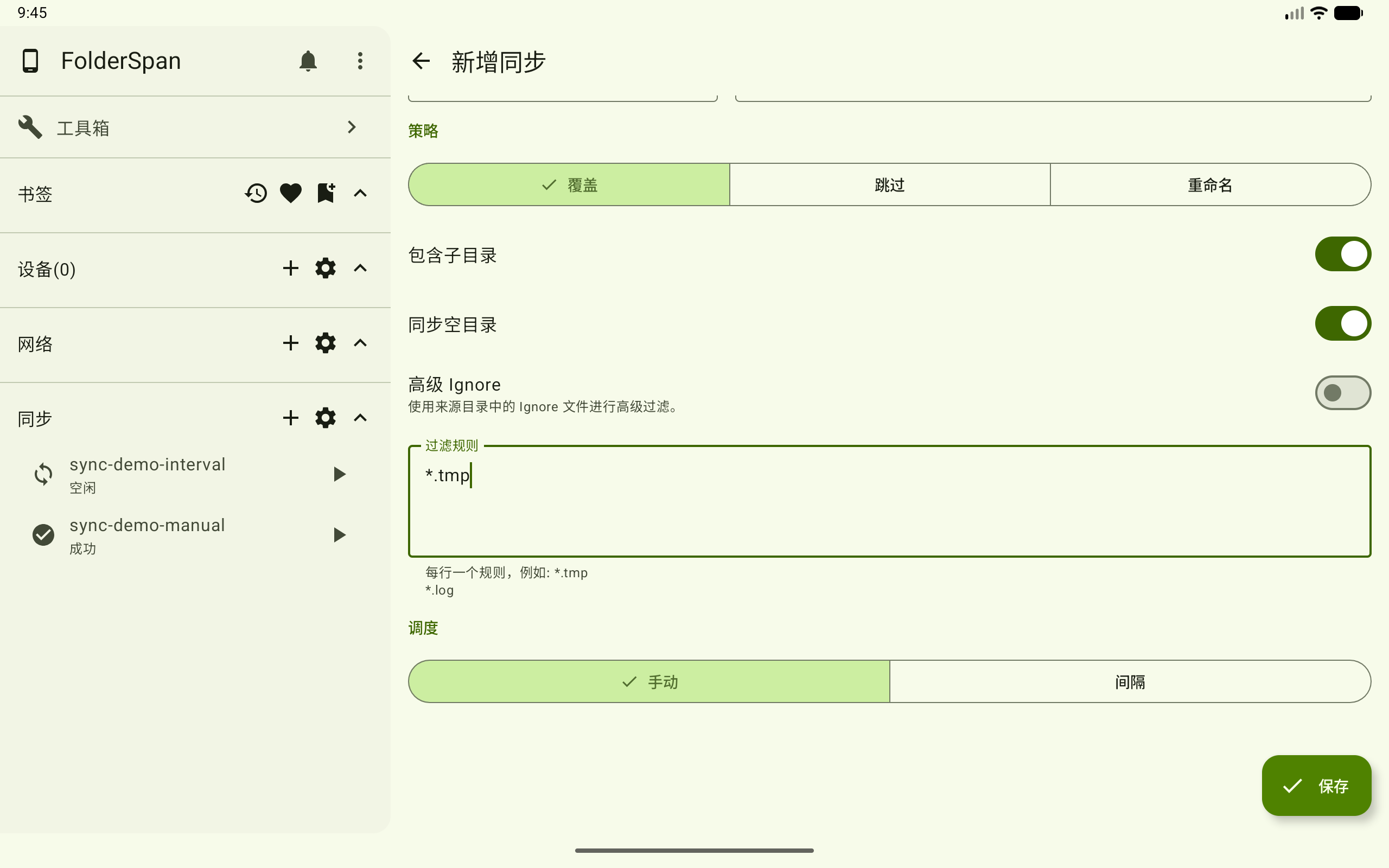Viewport: 1389px width, 868px height.
Task: Expand 工具箱 with its chevron
Action: click(352, 127)
